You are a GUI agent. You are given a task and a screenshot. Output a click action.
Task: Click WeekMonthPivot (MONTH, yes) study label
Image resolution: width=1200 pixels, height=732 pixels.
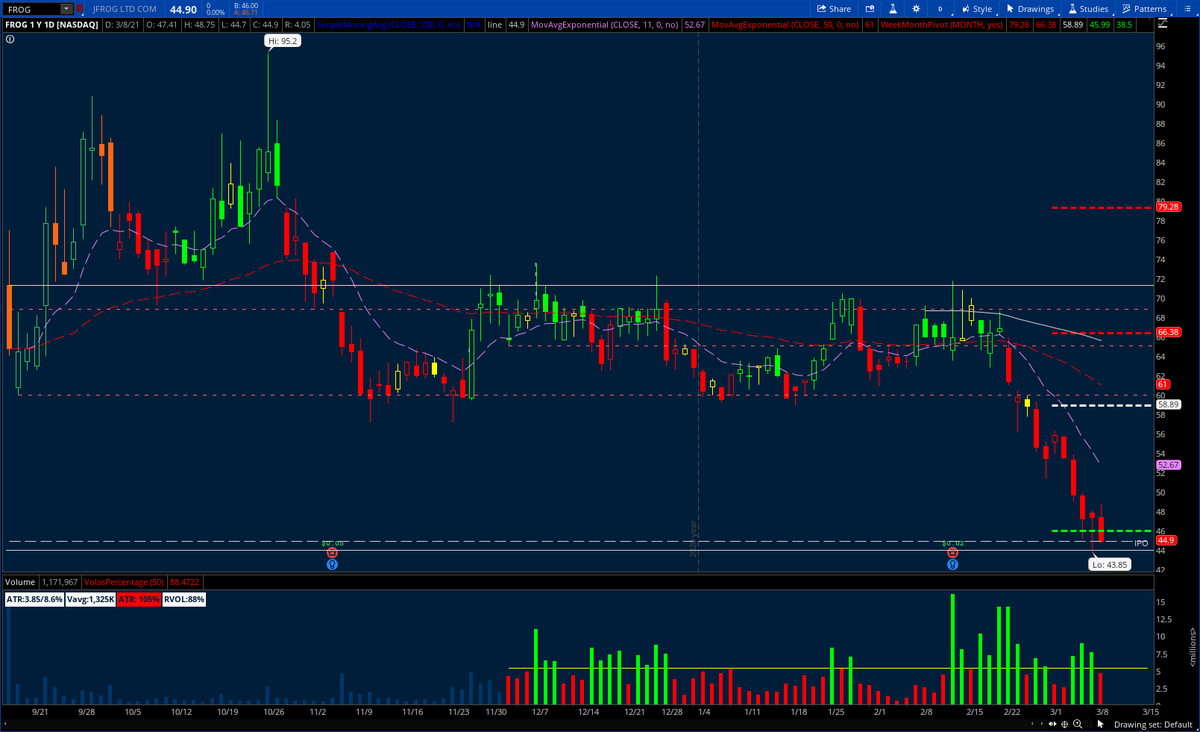[941, 23]
